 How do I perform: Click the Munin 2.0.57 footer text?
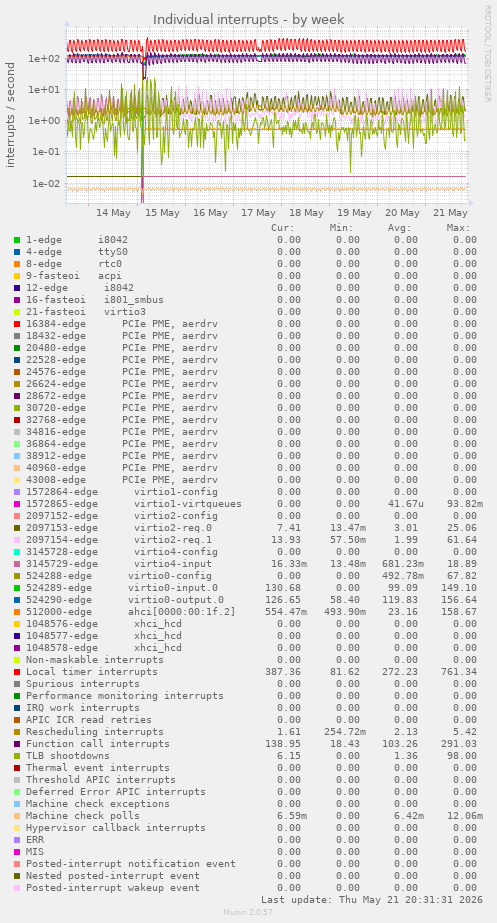click(248, 912)
